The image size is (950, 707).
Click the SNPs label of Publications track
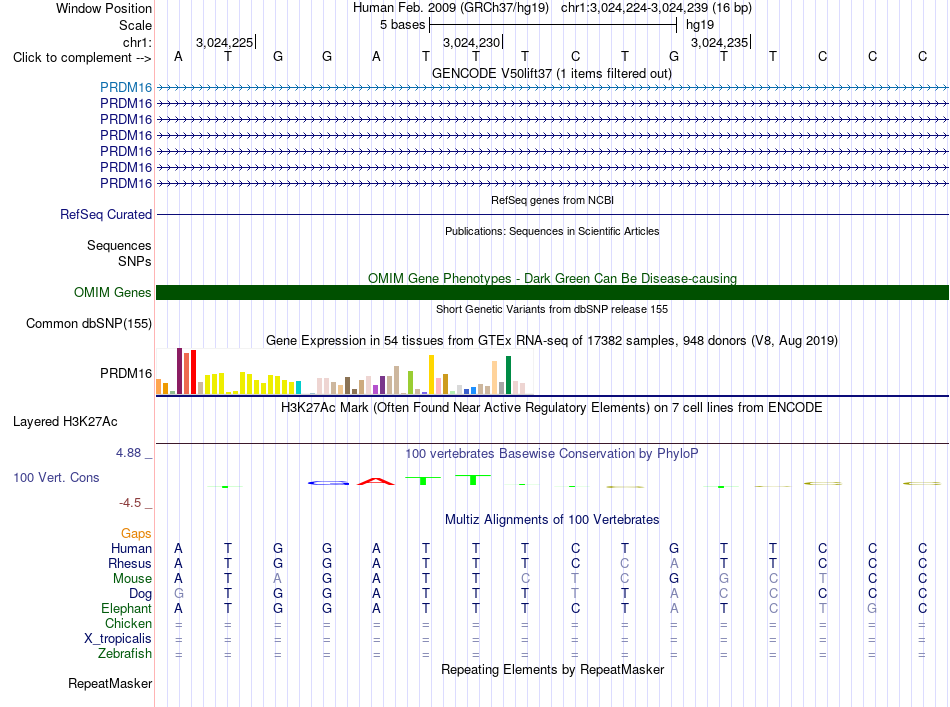[x=135, y=261]
